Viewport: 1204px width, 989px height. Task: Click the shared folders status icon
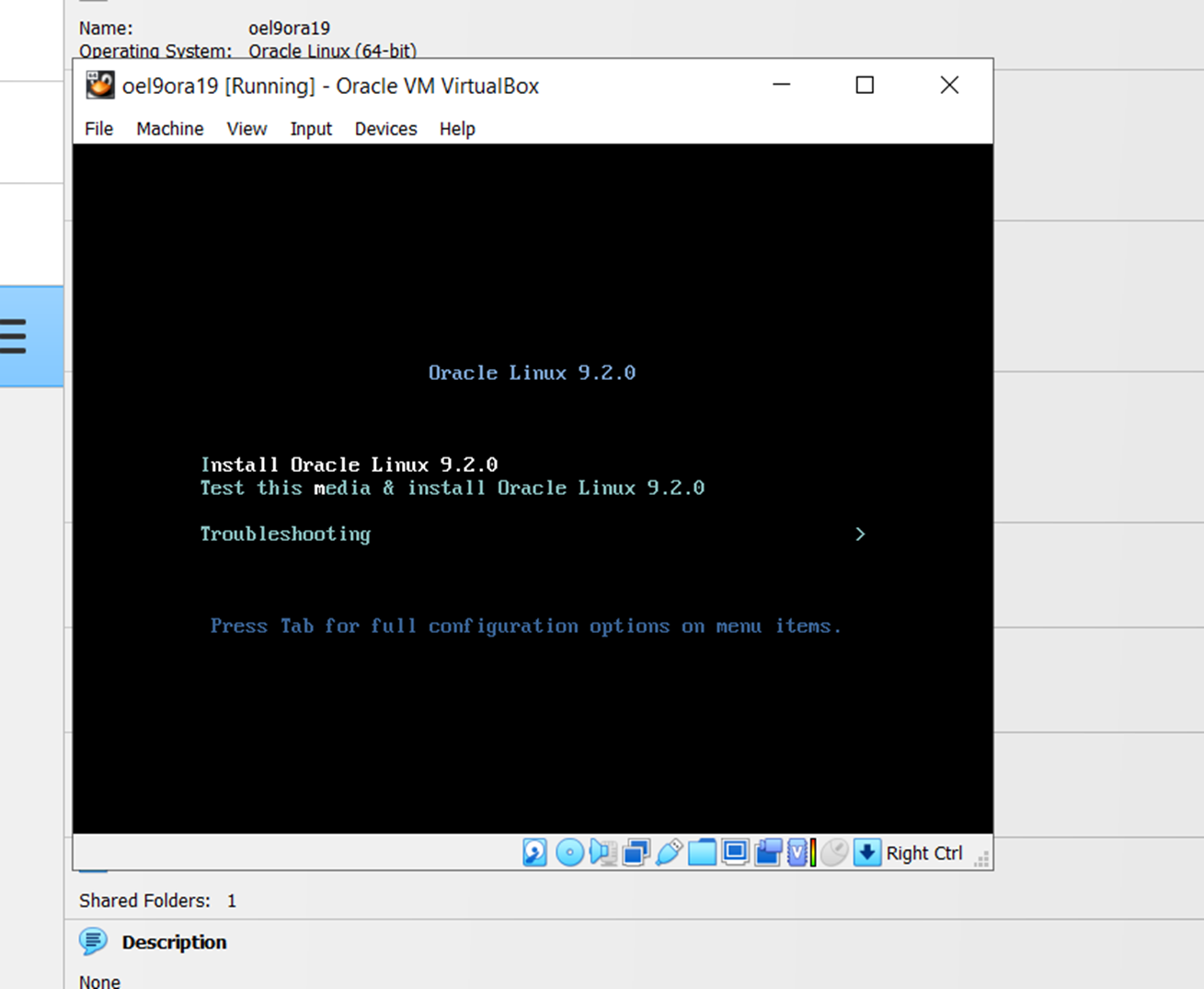pos(702,853)
